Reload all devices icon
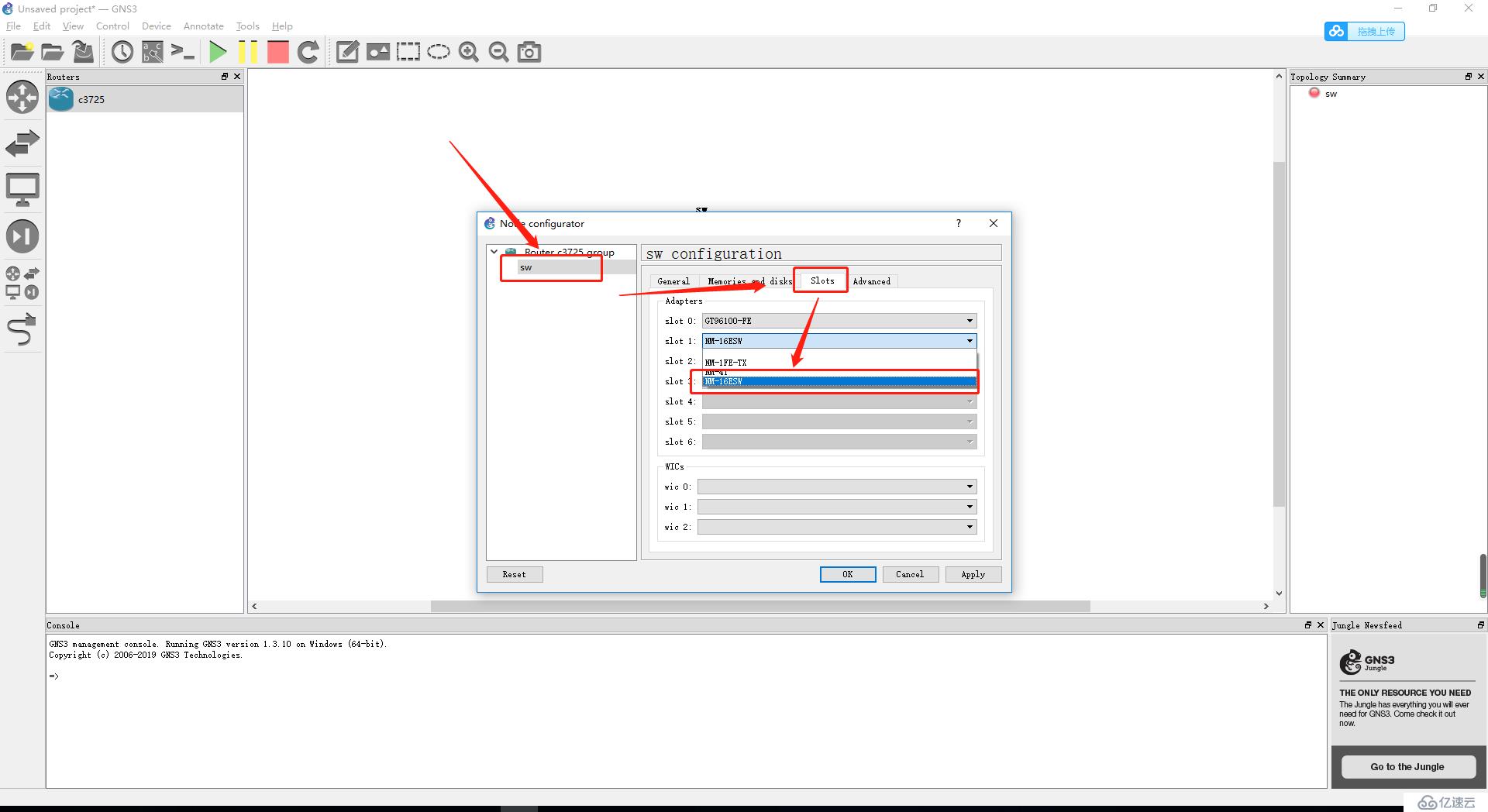This screenshot has height=812, width=1488. [x=308, y=52]
